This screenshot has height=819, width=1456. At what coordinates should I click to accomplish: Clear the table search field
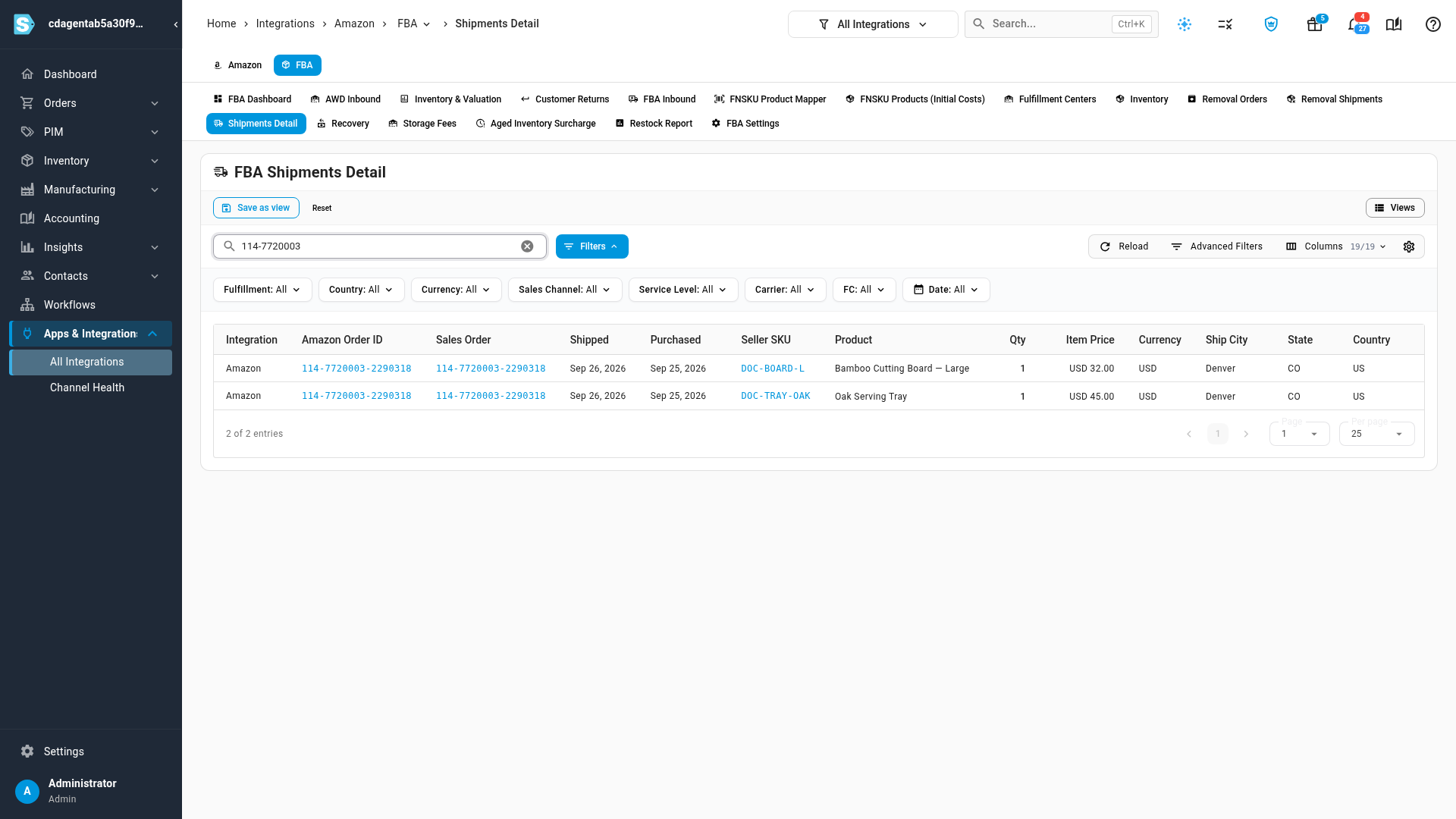(527, 246)
